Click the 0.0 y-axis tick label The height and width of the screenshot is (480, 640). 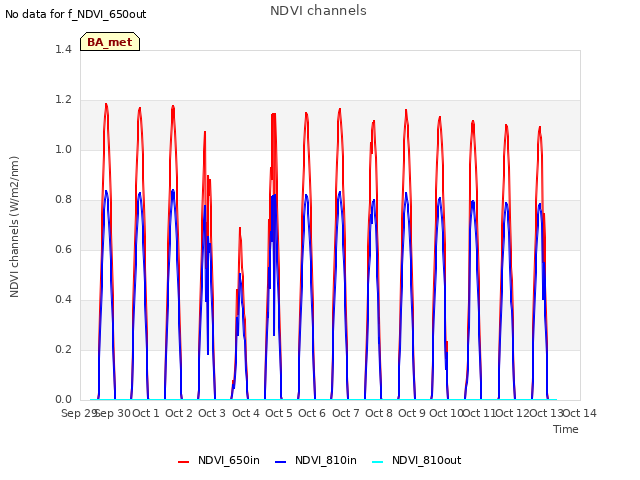(63, 400)
